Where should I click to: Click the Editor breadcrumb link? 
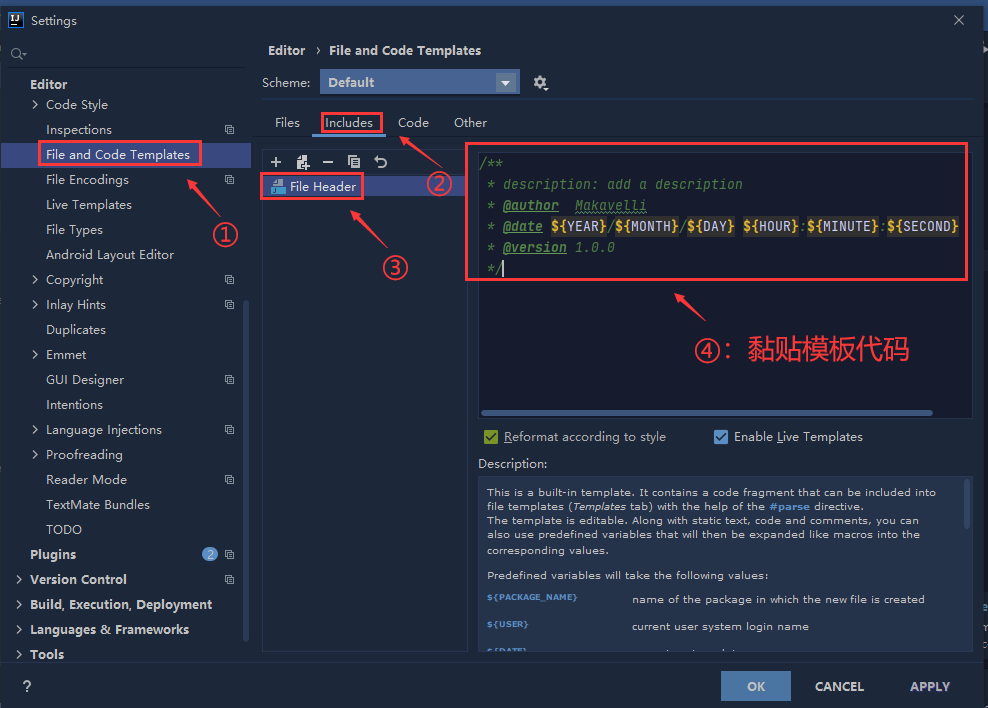287,50
